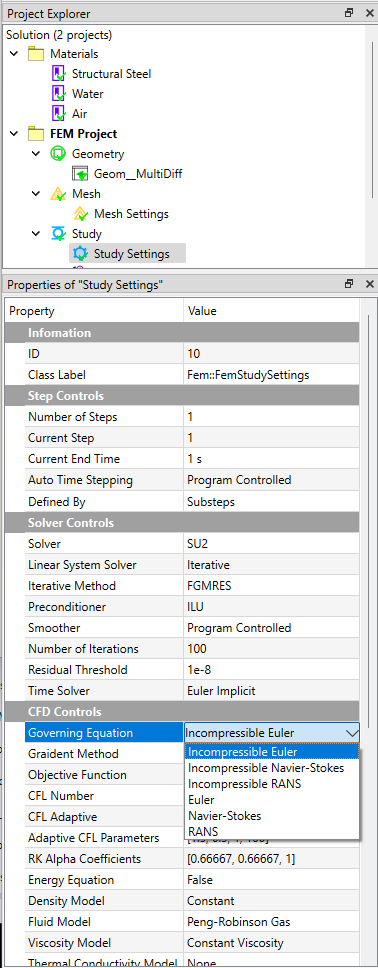Choose Incompressible Navier-Stokes option
Viewport: 378px width, 968px height.
(272, 768)
